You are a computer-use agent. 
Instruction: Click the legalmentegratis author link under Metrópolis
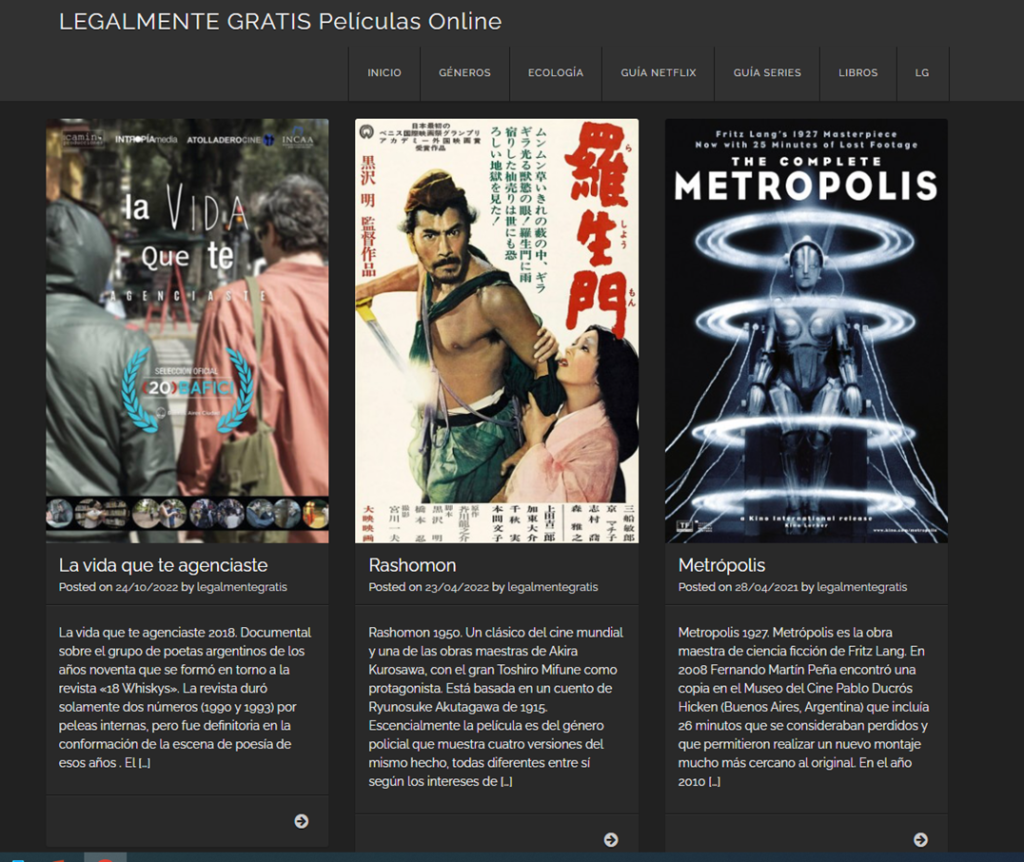861,587
